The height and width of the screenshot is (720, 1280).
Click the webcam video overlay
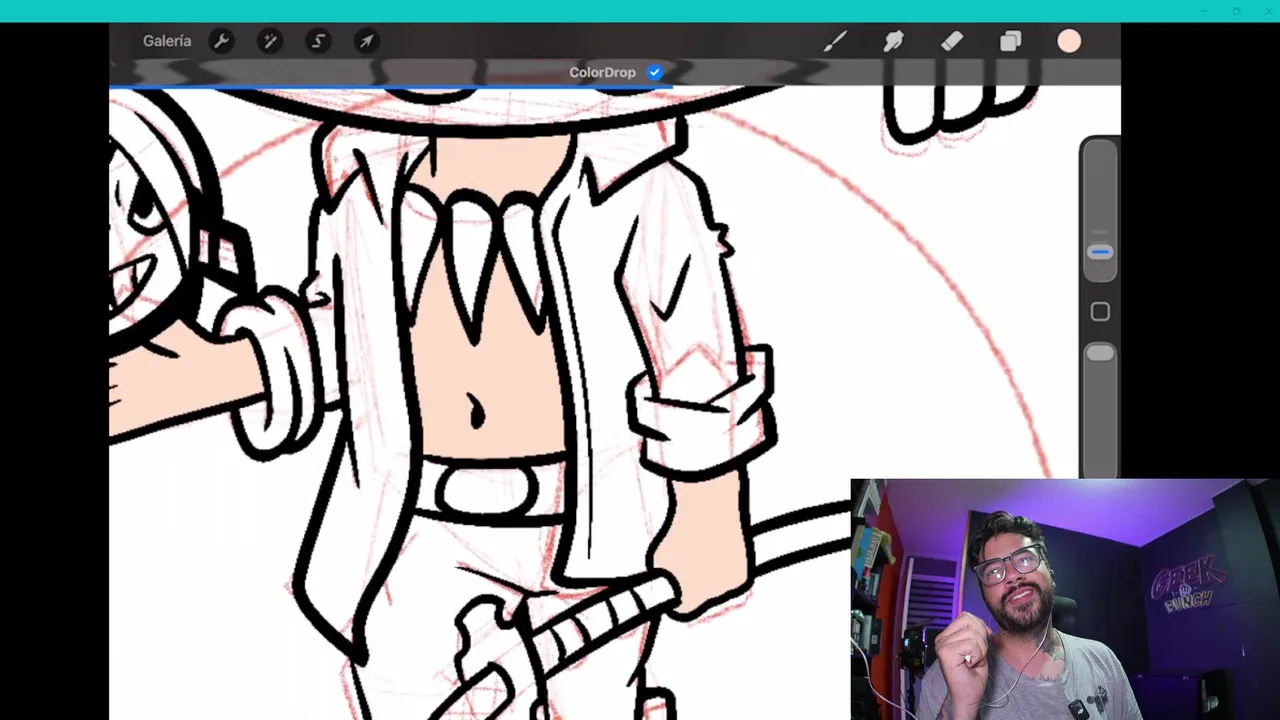[x=1065, y=599]
